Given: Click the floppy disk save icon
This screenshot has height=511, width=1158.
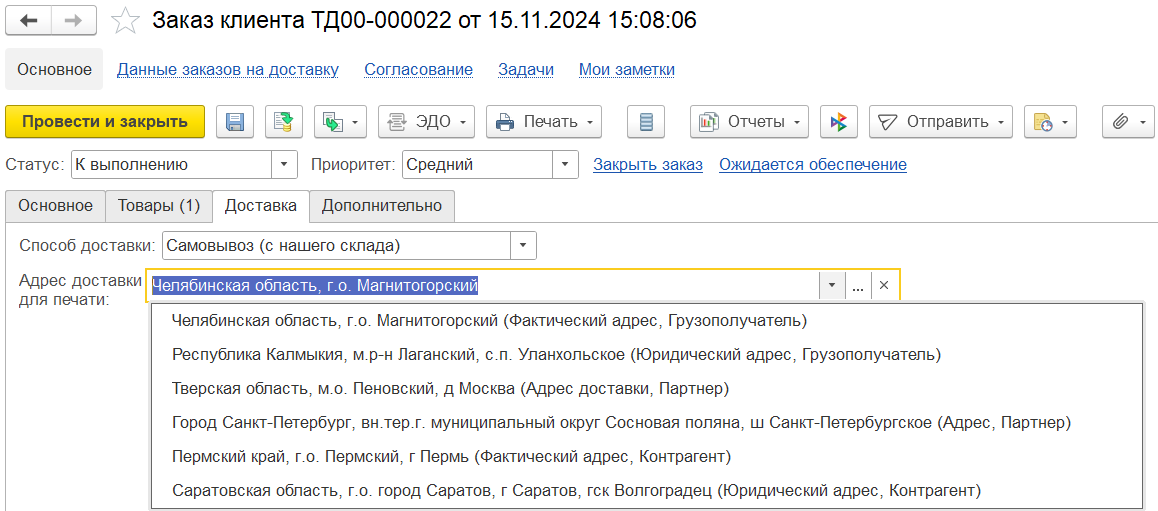Looking at the screenshot, I should click(236, 122).
